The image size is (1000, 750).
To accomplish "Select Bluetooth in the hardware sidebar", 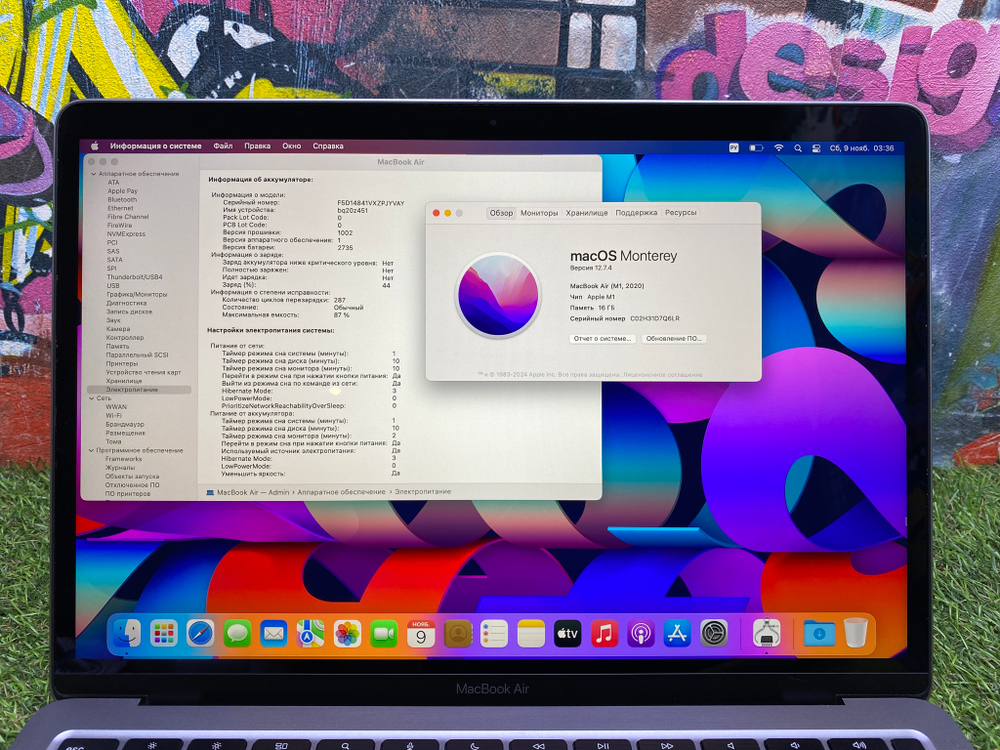I will coord(122,198).
